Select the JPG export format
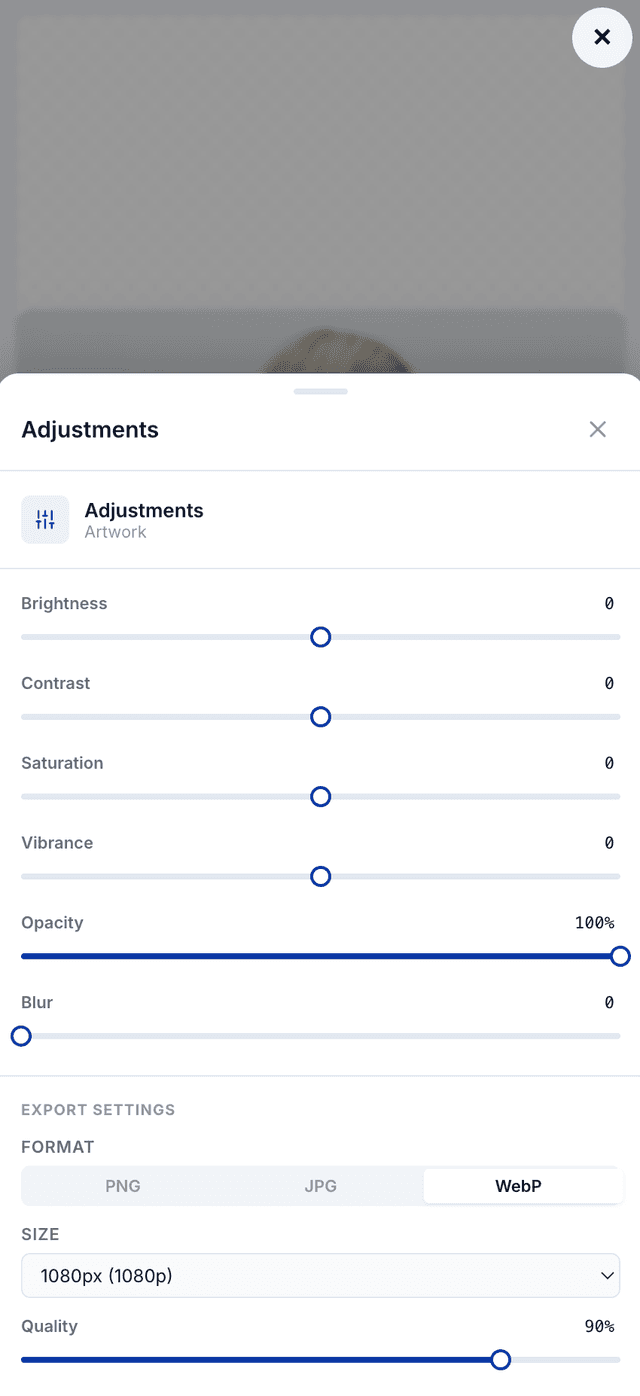The height and width of the screenshot is (1396, 640). [320, 1186]
